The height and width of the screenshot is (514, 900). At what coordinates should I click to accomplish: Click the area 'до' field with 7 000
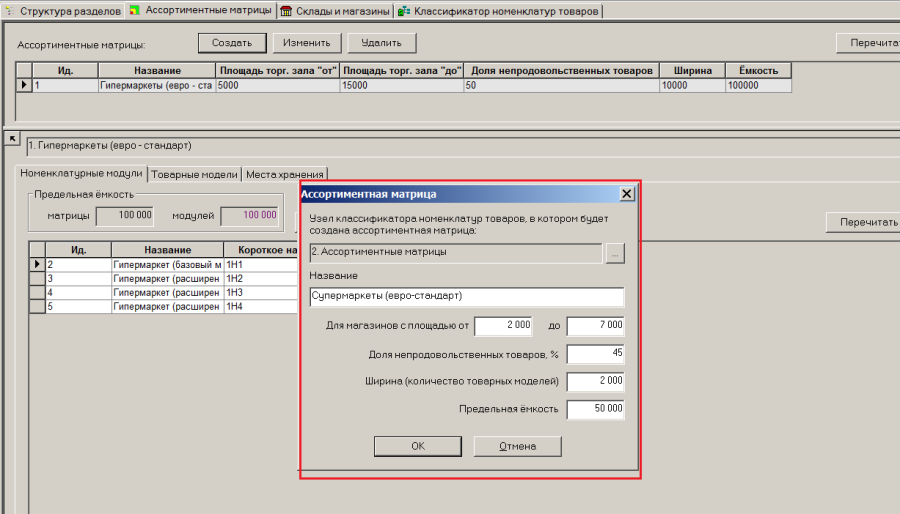click(x=595, y=326)
